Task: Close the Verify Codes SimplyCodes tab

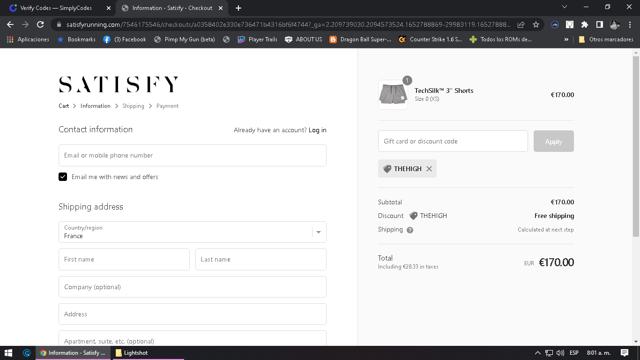Action: [109, 8]
